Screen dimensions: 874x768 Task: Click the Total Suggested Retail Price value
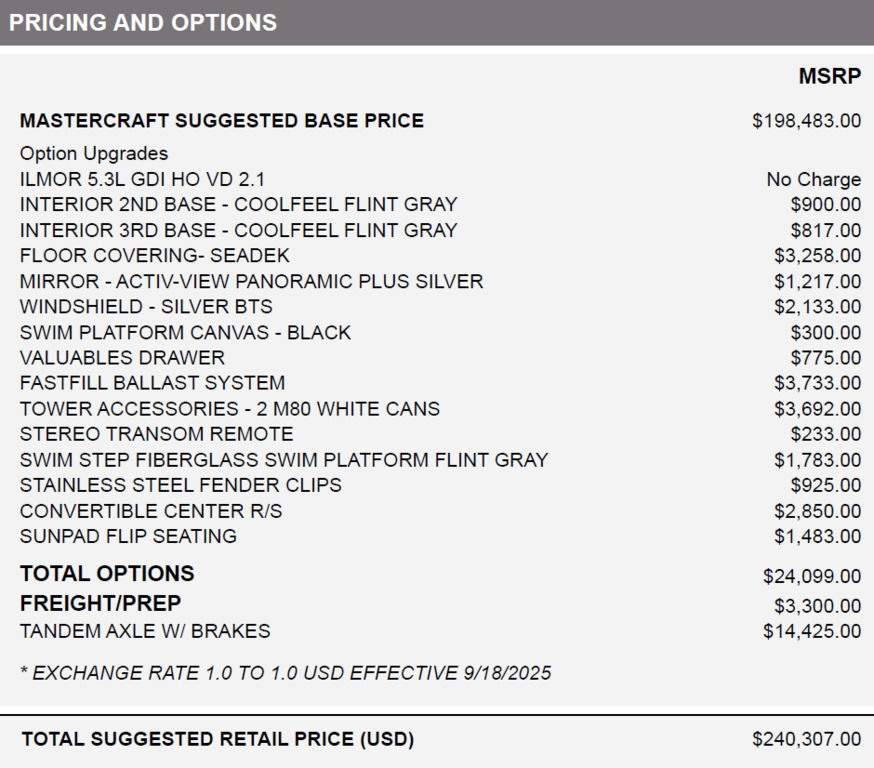[806, 740]
